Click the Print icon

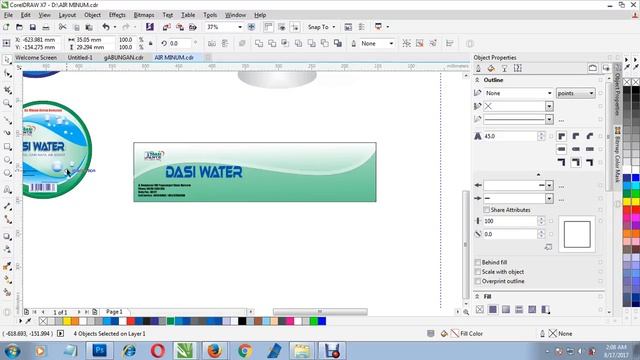pyautogui.click(x=46, y=27)
